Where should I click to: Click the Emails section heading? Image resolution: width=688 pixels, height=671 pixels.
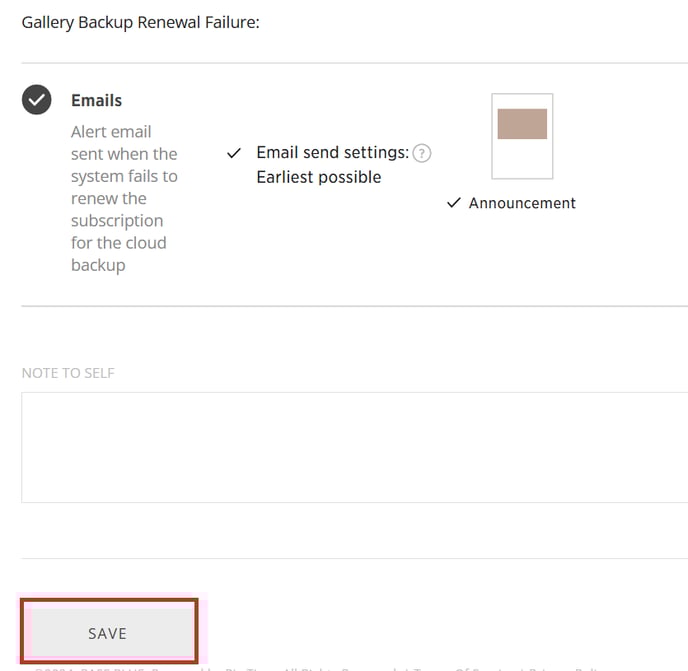tap(97, 100)
